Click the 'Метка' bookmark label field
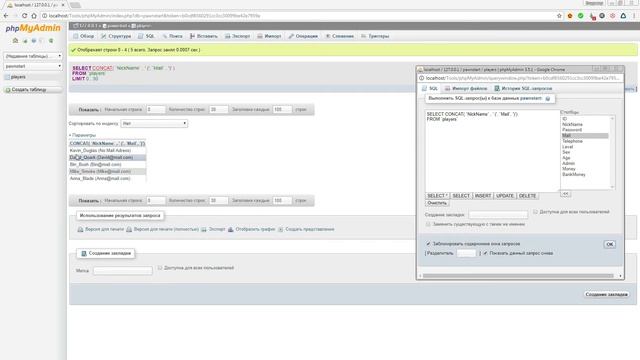The height and width of the screenshot is (360, 640). (x=123, y=271)
